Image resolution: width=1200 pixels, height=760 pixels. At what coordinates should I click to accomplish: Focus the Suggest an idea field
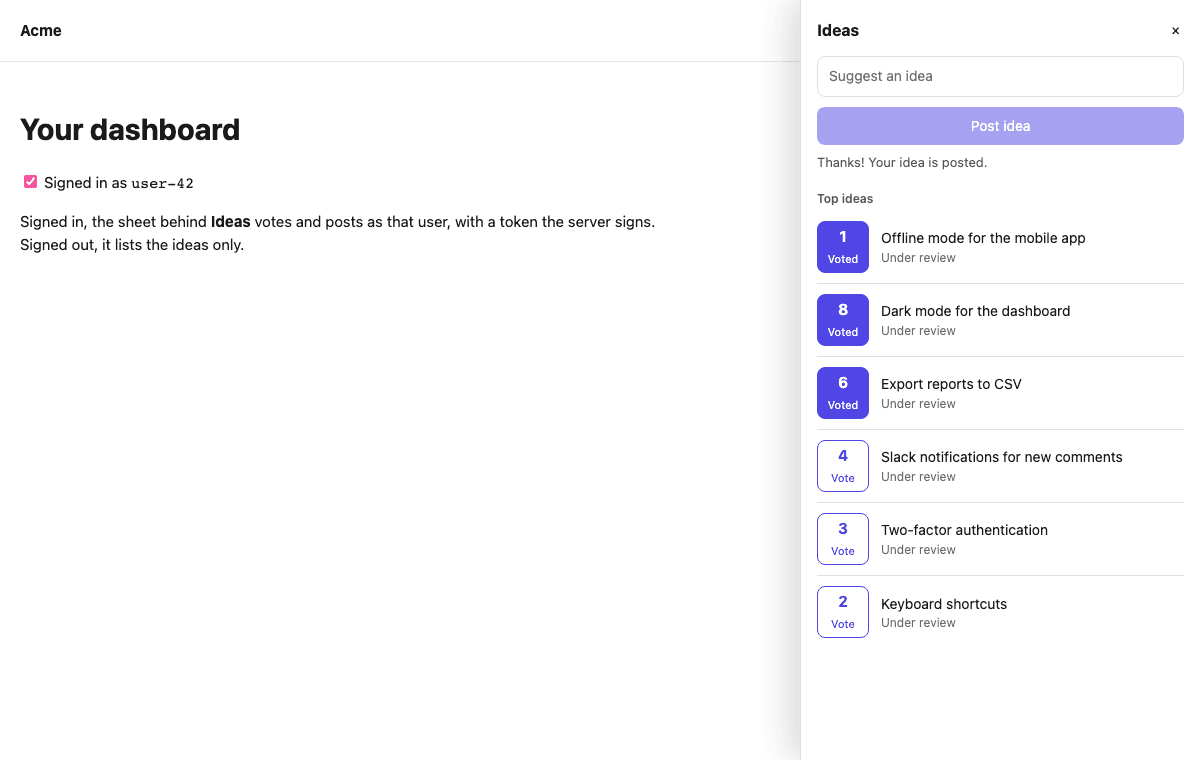point(1000,76)
